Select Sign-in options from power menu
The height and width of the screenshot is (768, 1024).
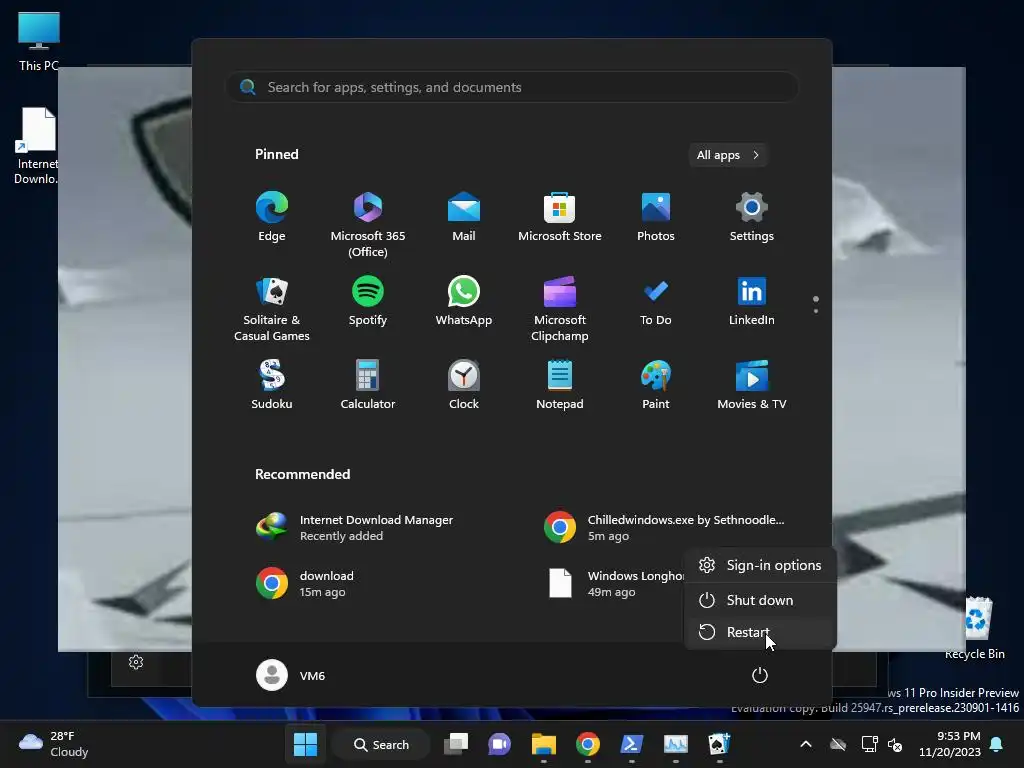tap(760, 565)
